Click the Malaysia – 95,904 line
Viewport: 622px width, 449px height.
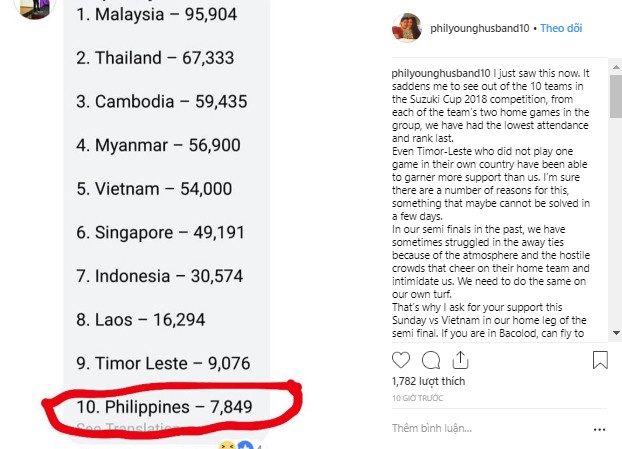point(157,14)
